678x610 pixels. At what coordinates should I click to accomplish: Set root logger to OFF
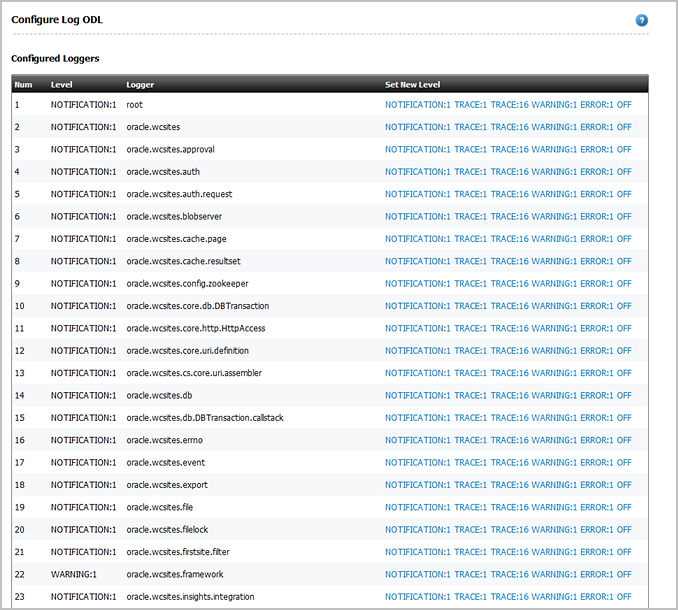point(624,105)
